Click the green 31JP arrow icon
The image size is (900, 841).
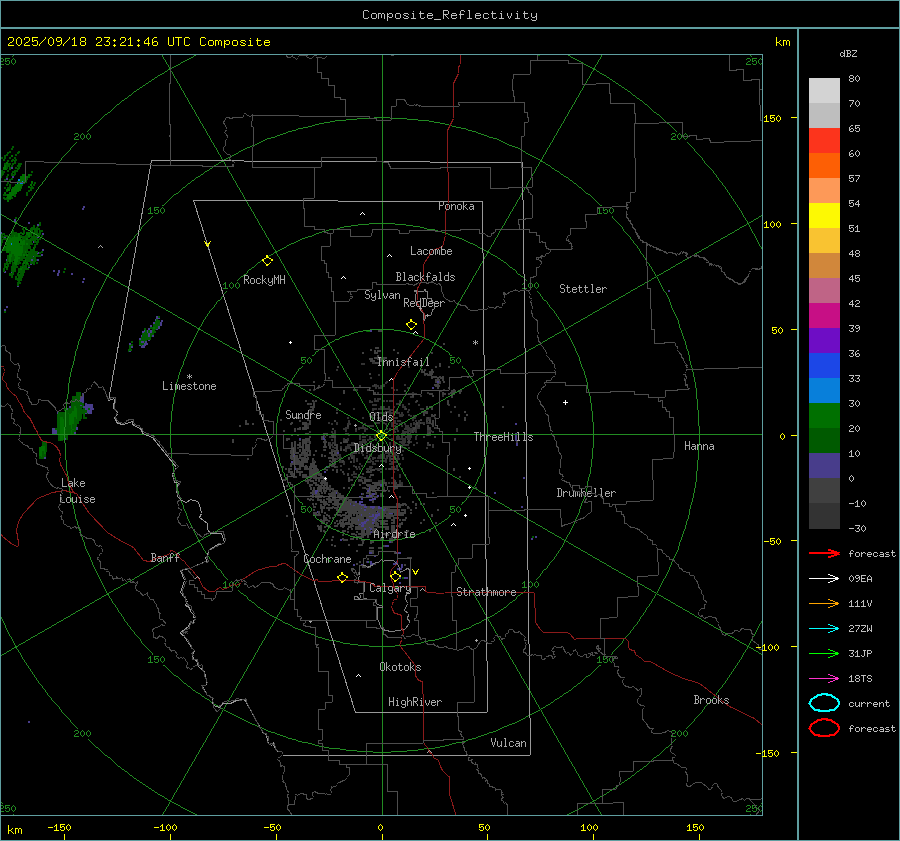(x=824, y=653)
